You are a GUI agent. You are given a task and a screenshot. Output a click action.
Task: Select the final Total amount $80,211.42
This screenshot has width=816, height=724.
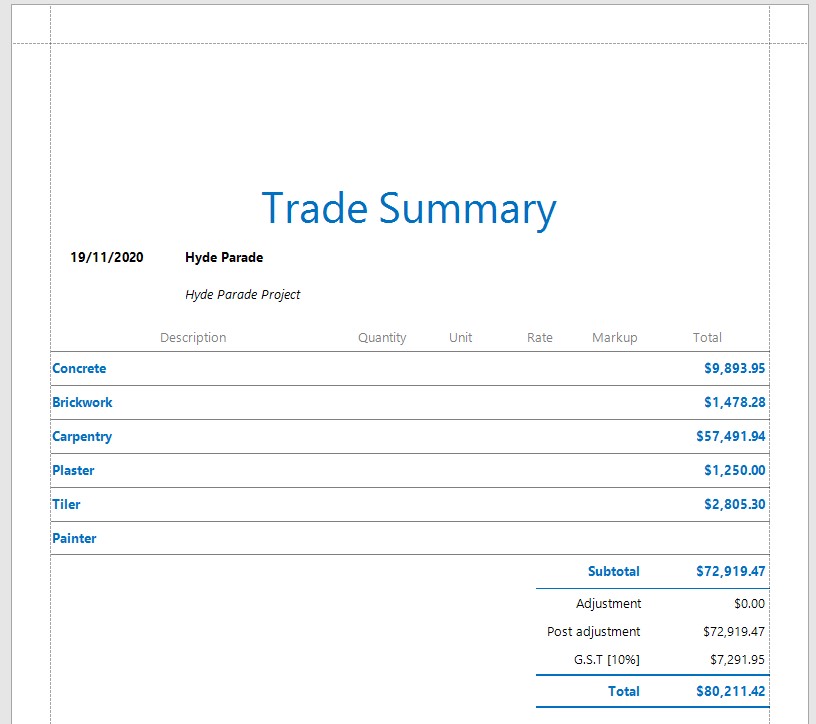[730, 691]
